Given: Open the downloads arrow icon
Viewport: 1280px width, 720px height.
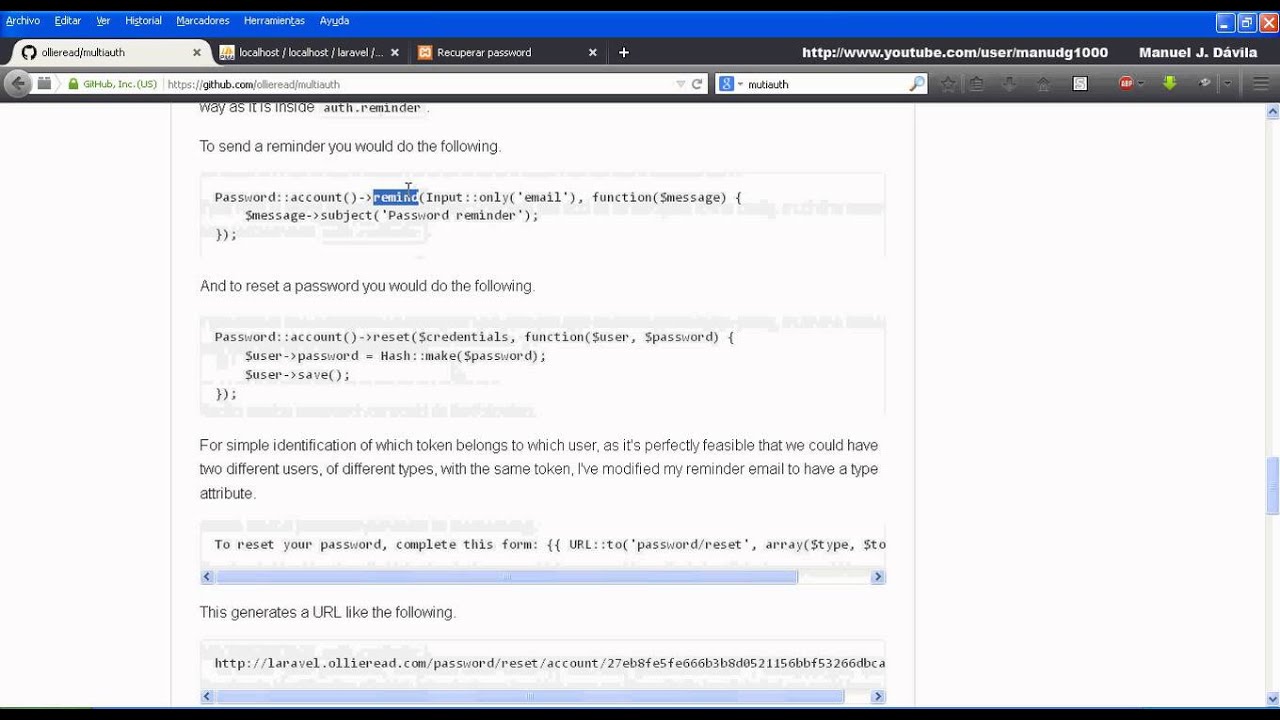Looking at the screenshot, I should [x=1010, y=84].
